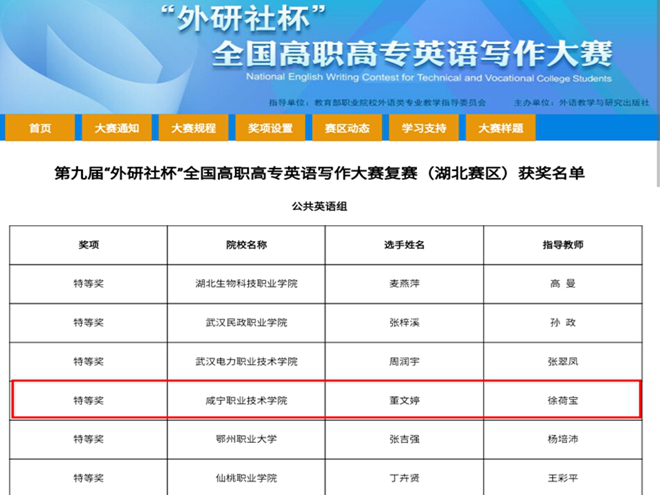This screenshot has height=495, width=660.
Task: Click the 周润宇 contestant cell
Action: click(x=405, y=362)
